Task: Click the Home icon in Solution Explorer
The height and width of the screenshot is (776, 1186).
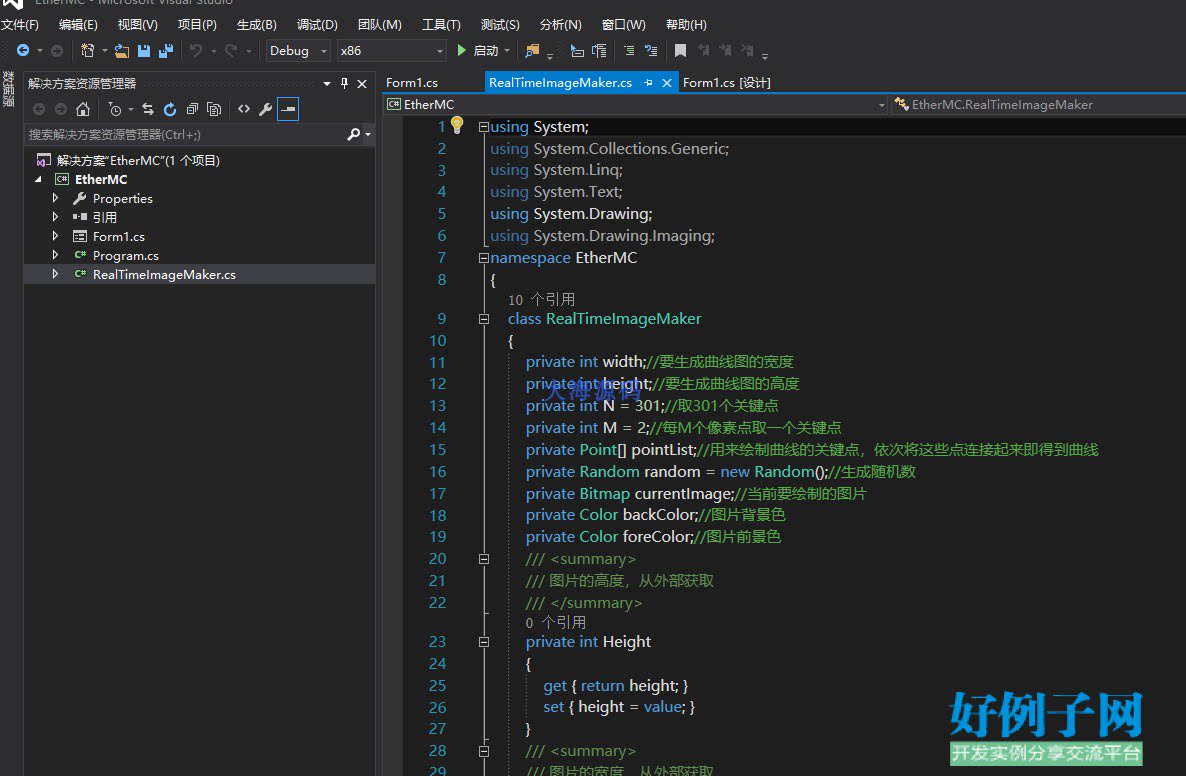Action: 84,109
